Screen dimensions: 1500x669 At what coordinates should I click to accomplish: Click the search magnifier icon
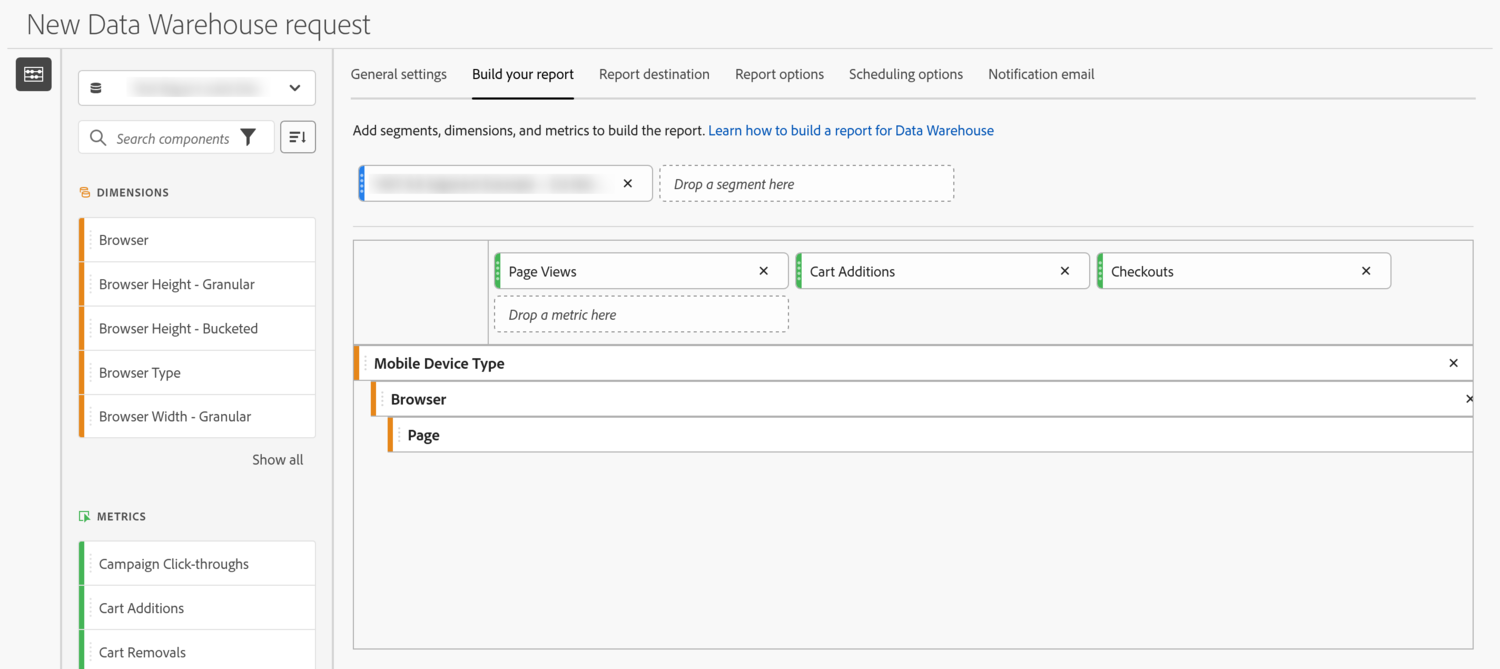coord(98,138)
